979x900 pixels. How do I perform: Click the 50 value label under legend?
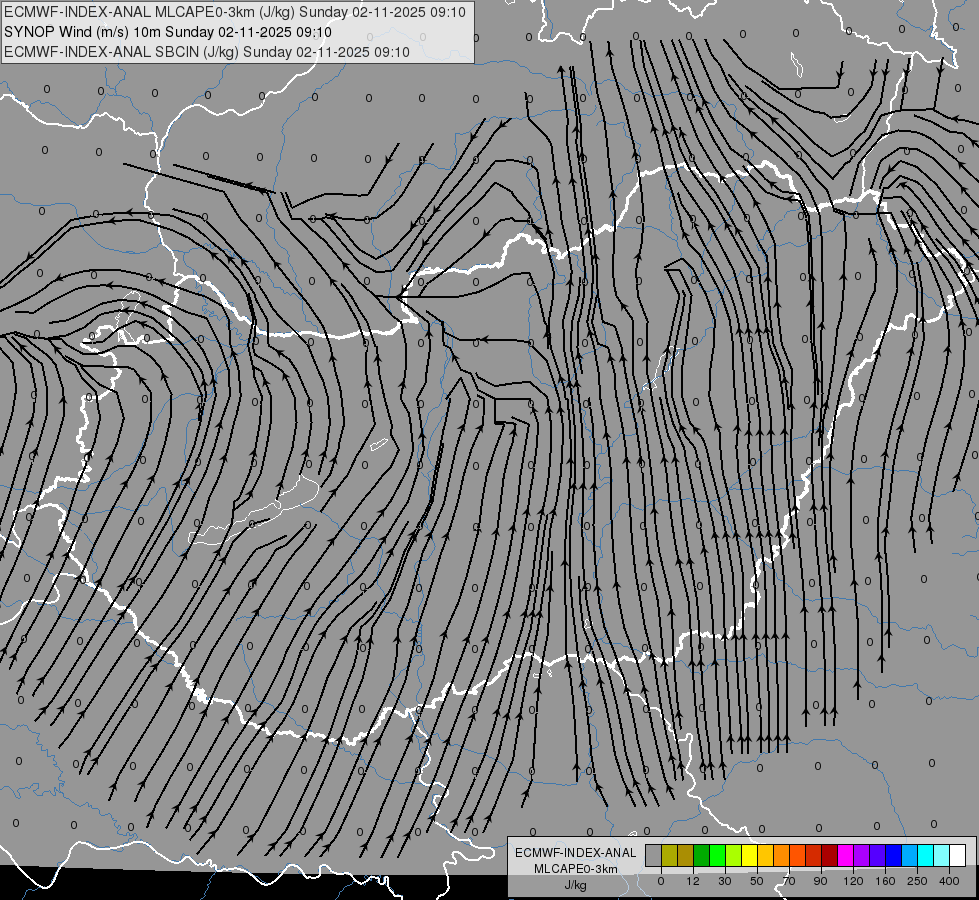757,881
